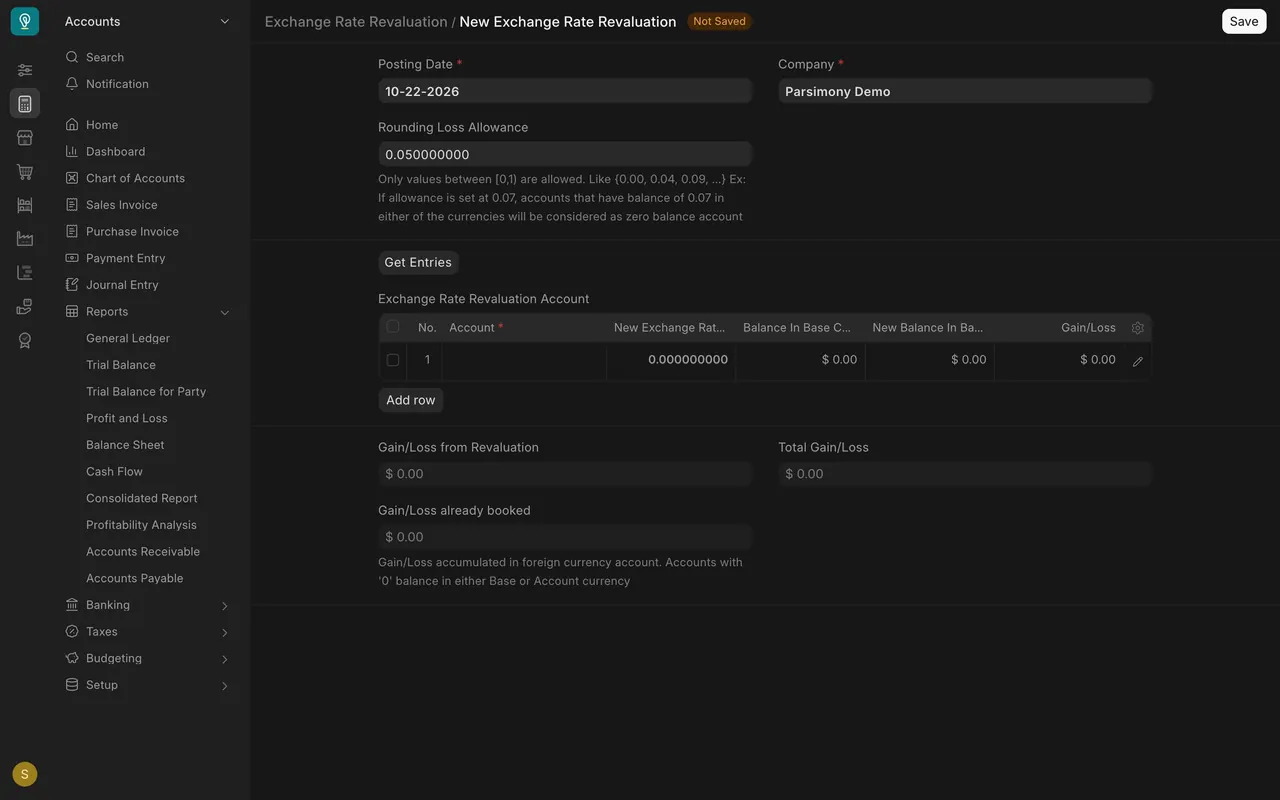This screenshot has height=800, width=1280.
Task: Open the Company field showing Parsimony Demo
Action: 965,91
